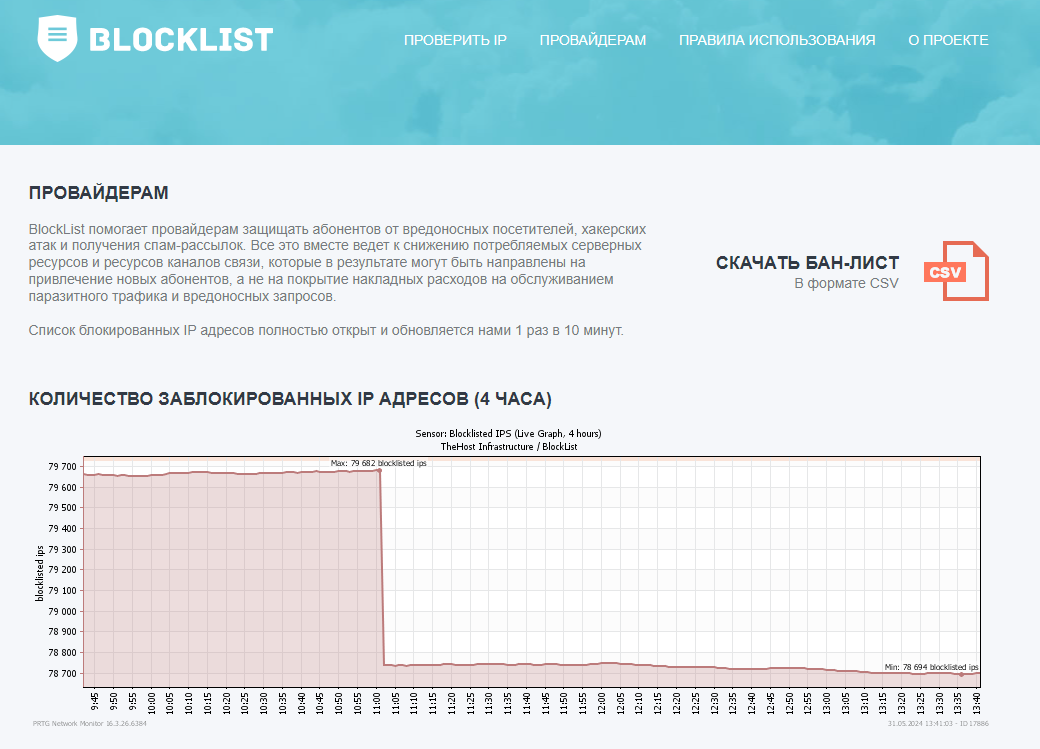This screenshot has height=749, width=1040.
Task: Click the 11:00 time axis label
Action: point(376,703)
